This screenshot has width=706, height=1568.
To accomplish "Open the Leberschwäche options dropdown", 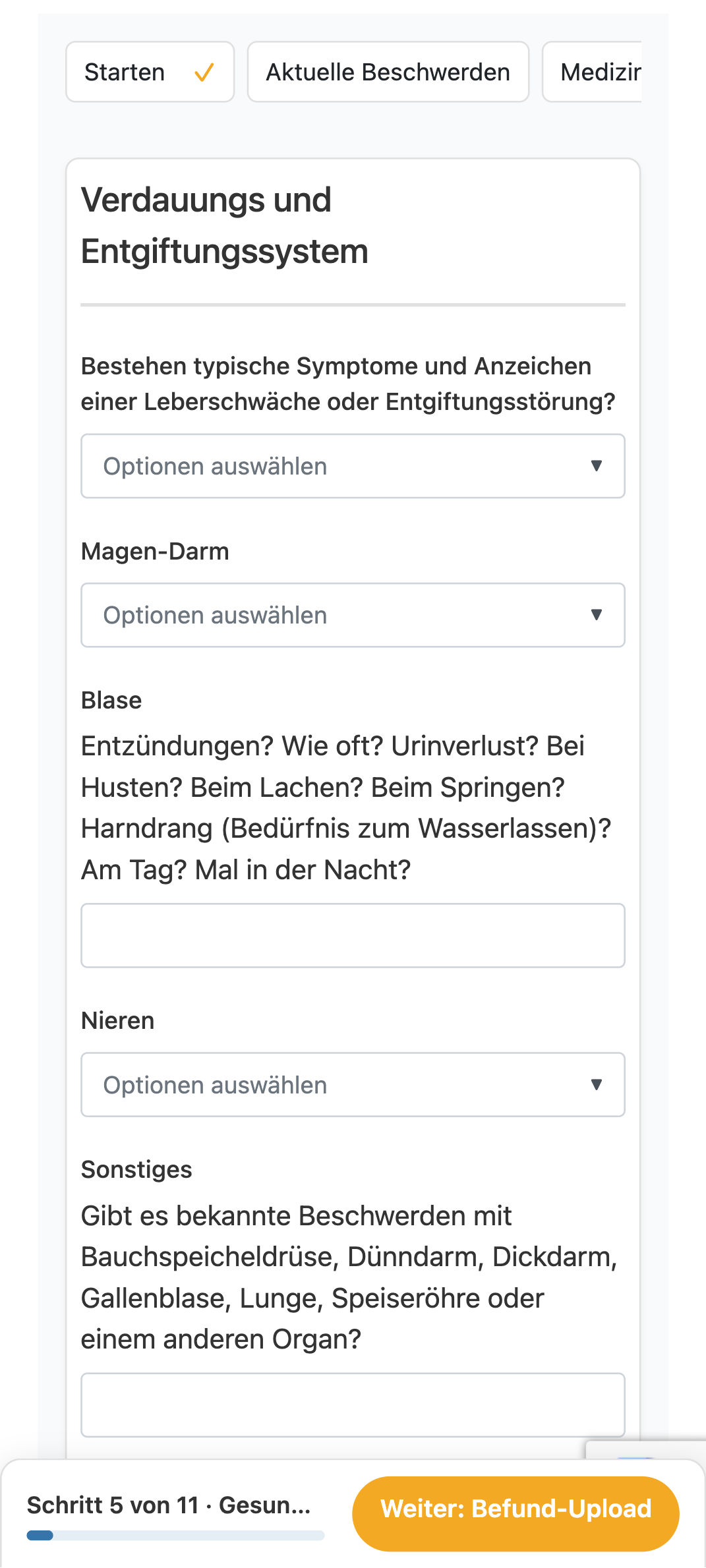I will (x=353, y=466).
